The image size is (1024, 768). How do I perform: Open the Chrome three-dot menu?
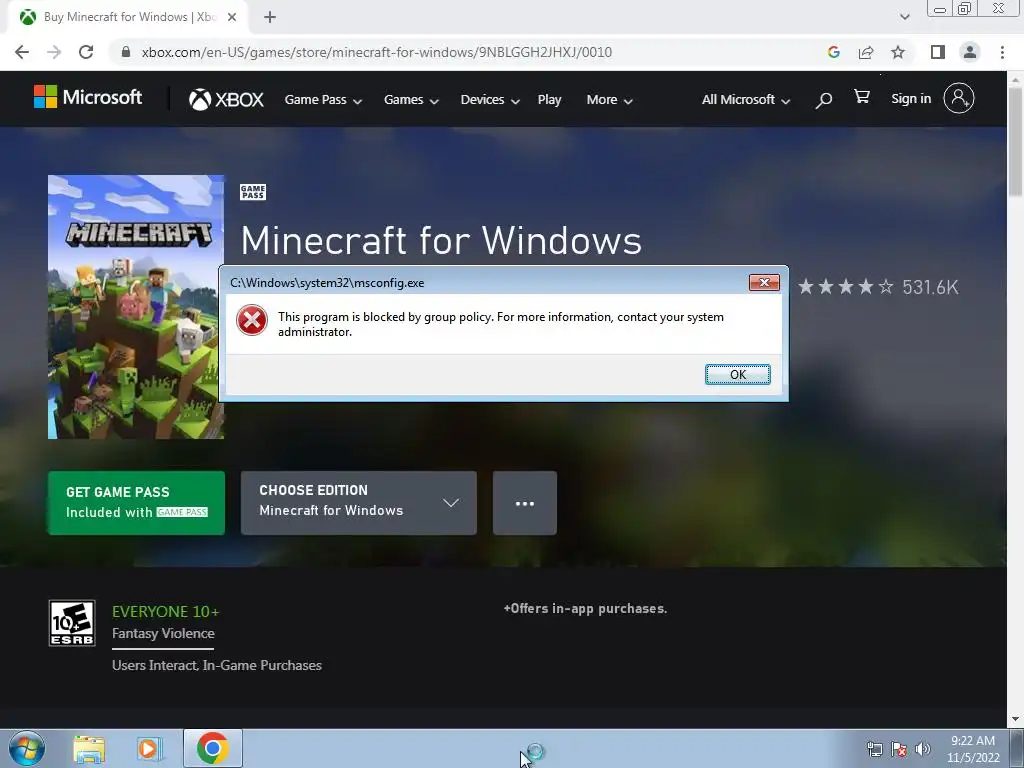1002,52
